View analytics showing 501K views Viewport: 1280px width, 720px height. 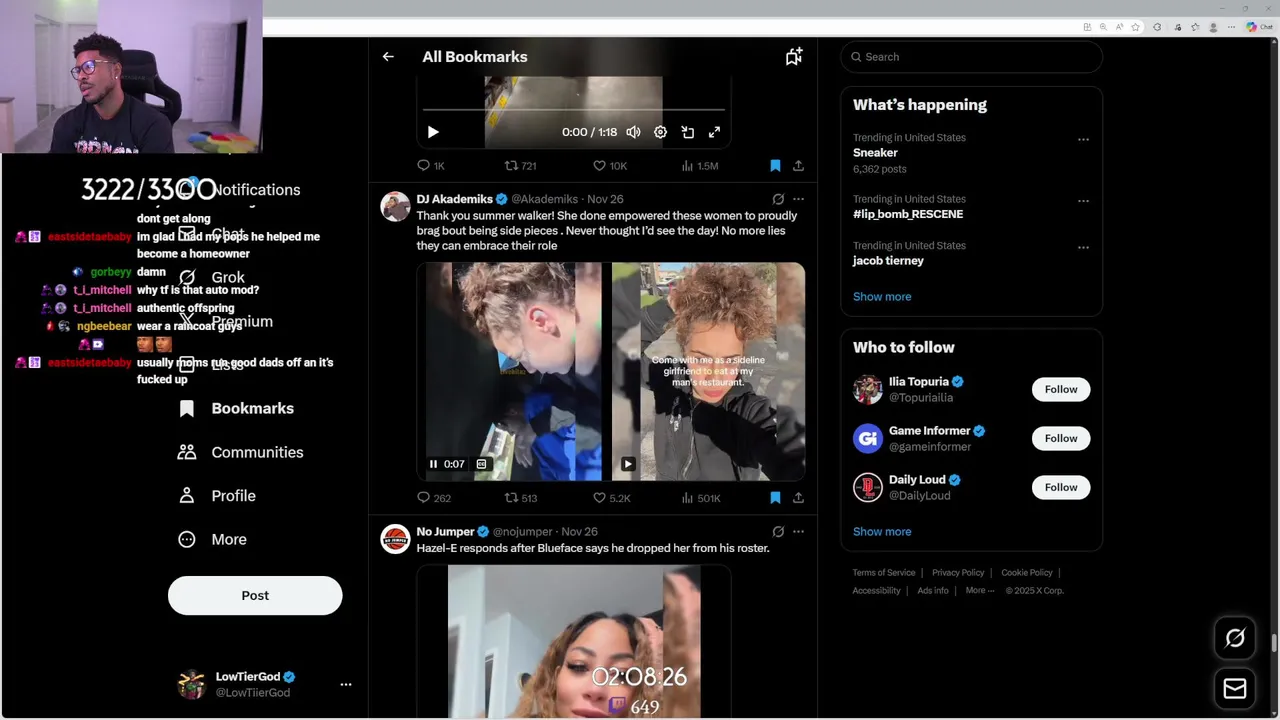(701, 498)
